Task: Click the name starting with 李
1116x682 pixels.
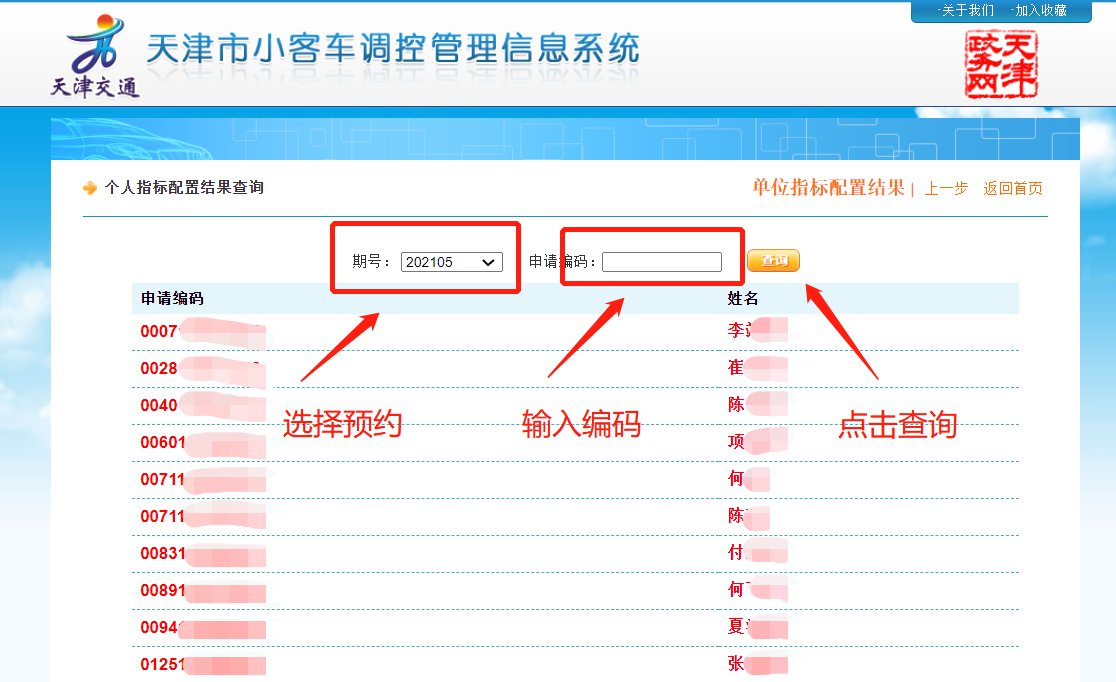Action: pos(757,330)
